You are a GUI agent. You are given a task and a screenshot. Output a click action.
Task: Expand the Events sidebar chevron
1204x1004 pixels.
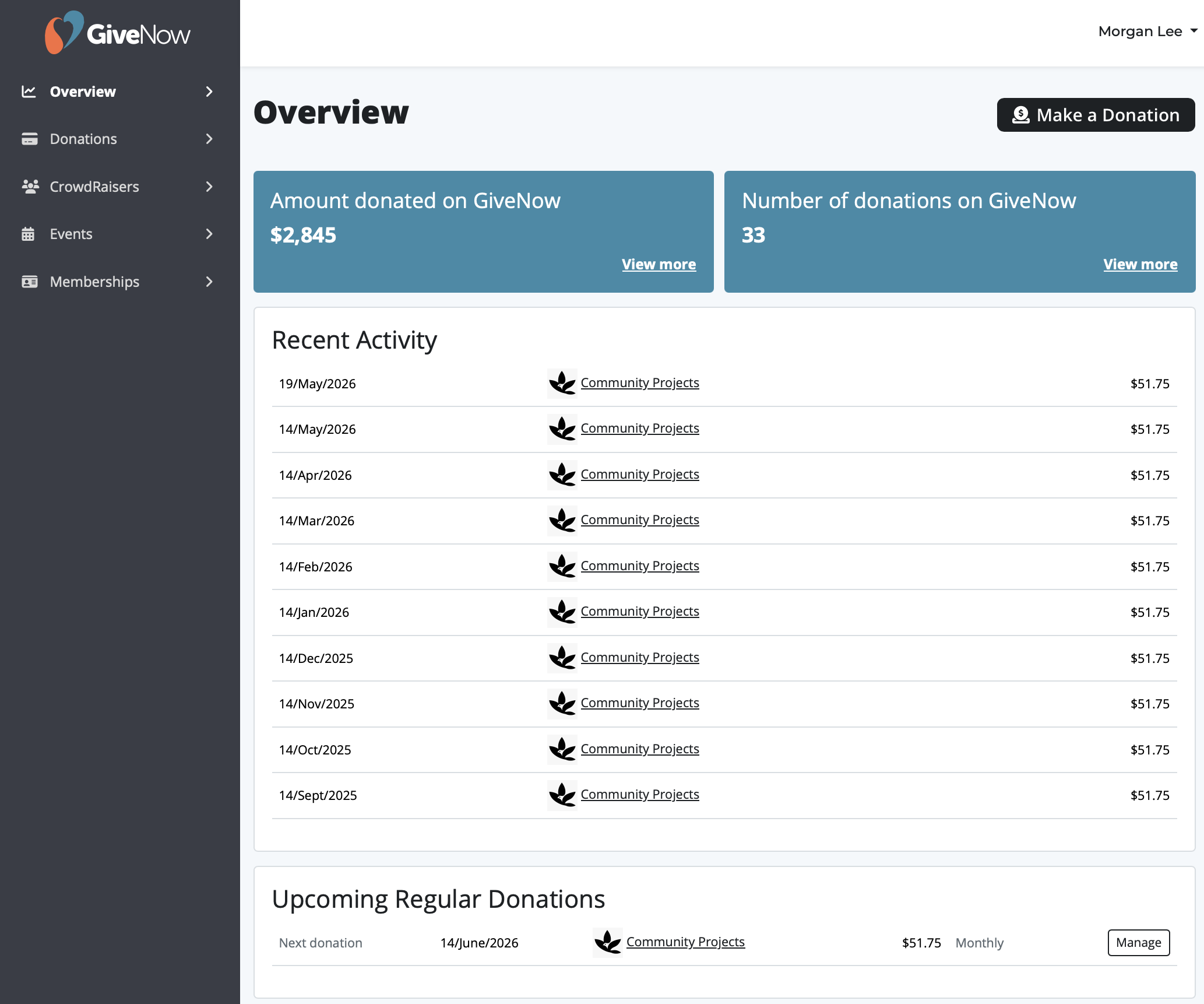click(209, 234)
